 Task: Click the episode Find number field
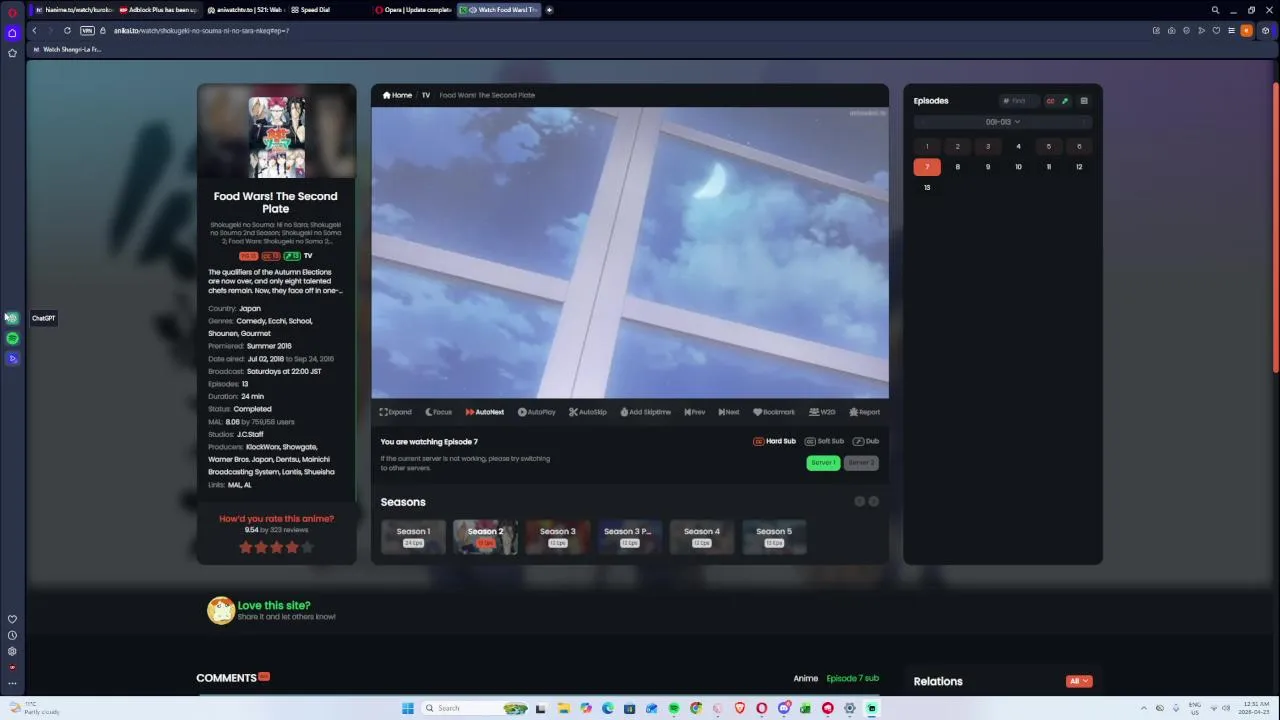click(x=1019, y=101)
